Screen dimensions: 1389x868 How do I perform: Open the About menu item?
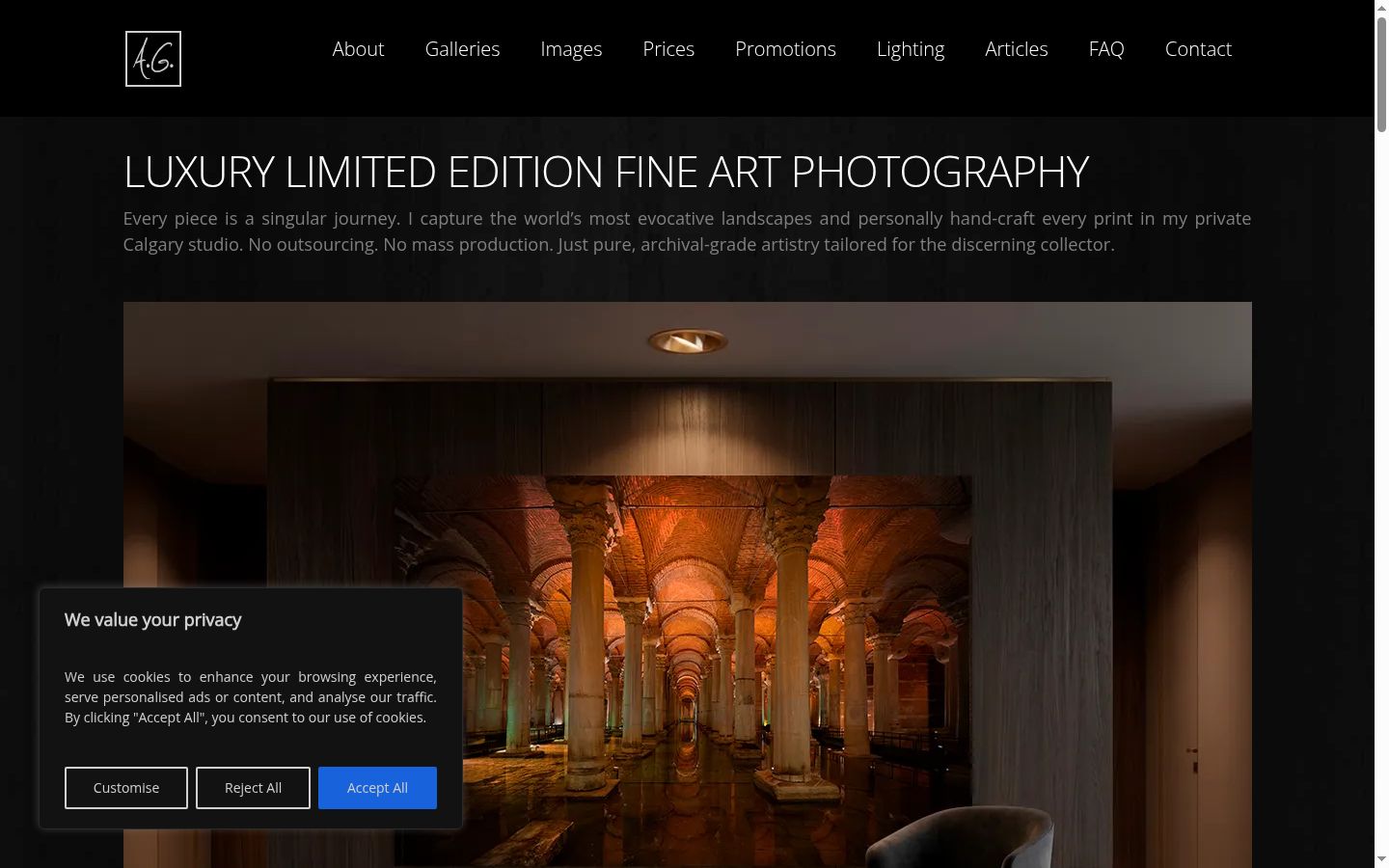358,49
